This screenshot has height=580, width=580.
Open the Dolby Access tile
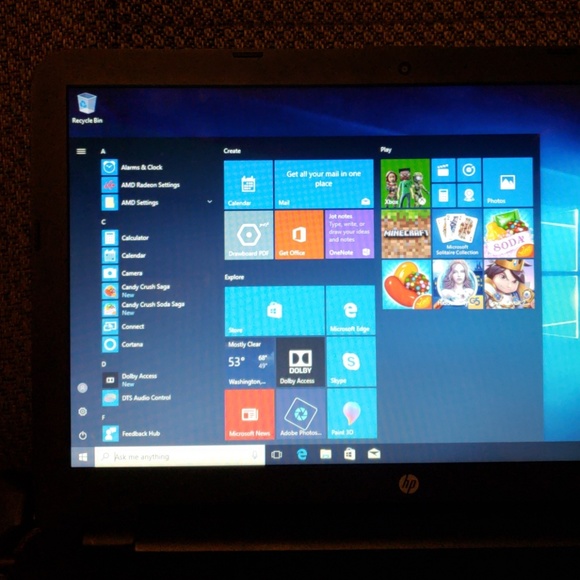[300, 362]
